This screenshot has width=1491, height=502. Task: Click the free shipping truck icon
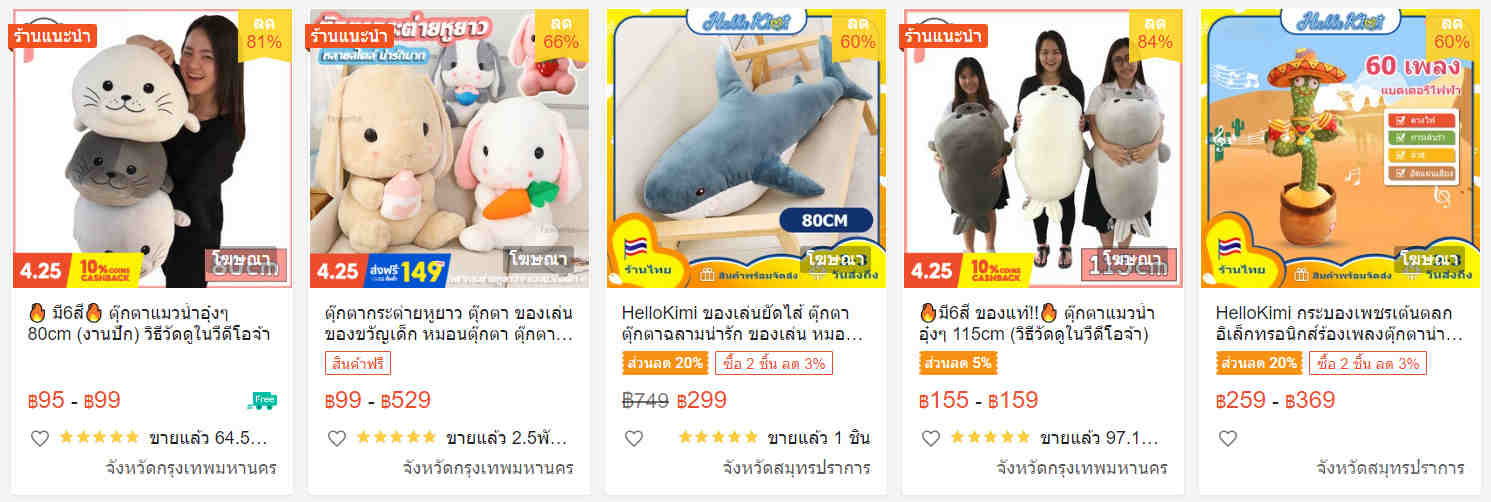pos(262,400)
